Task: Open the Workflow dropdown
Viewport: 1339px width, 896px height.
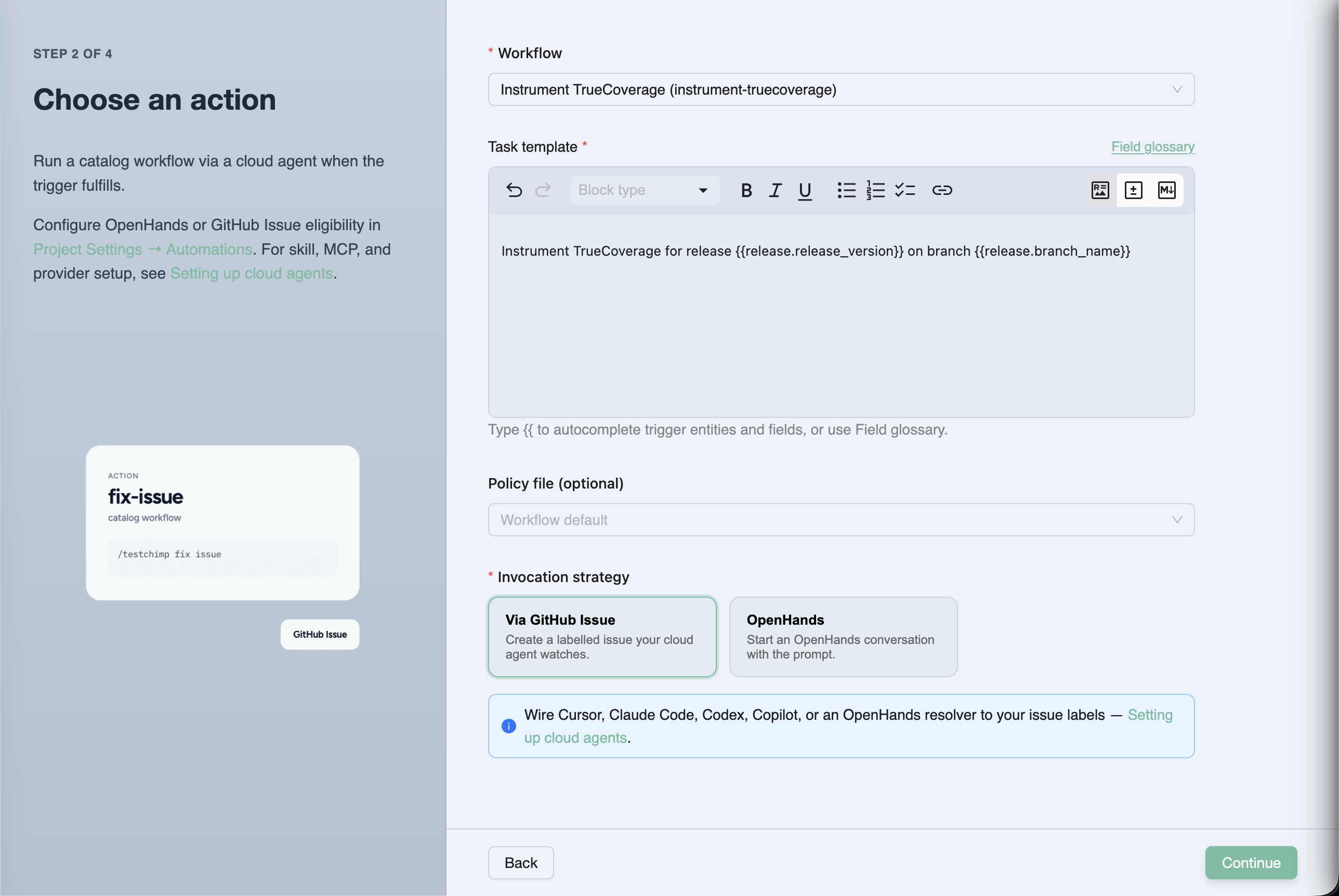Action: click(x=841, y=90)
